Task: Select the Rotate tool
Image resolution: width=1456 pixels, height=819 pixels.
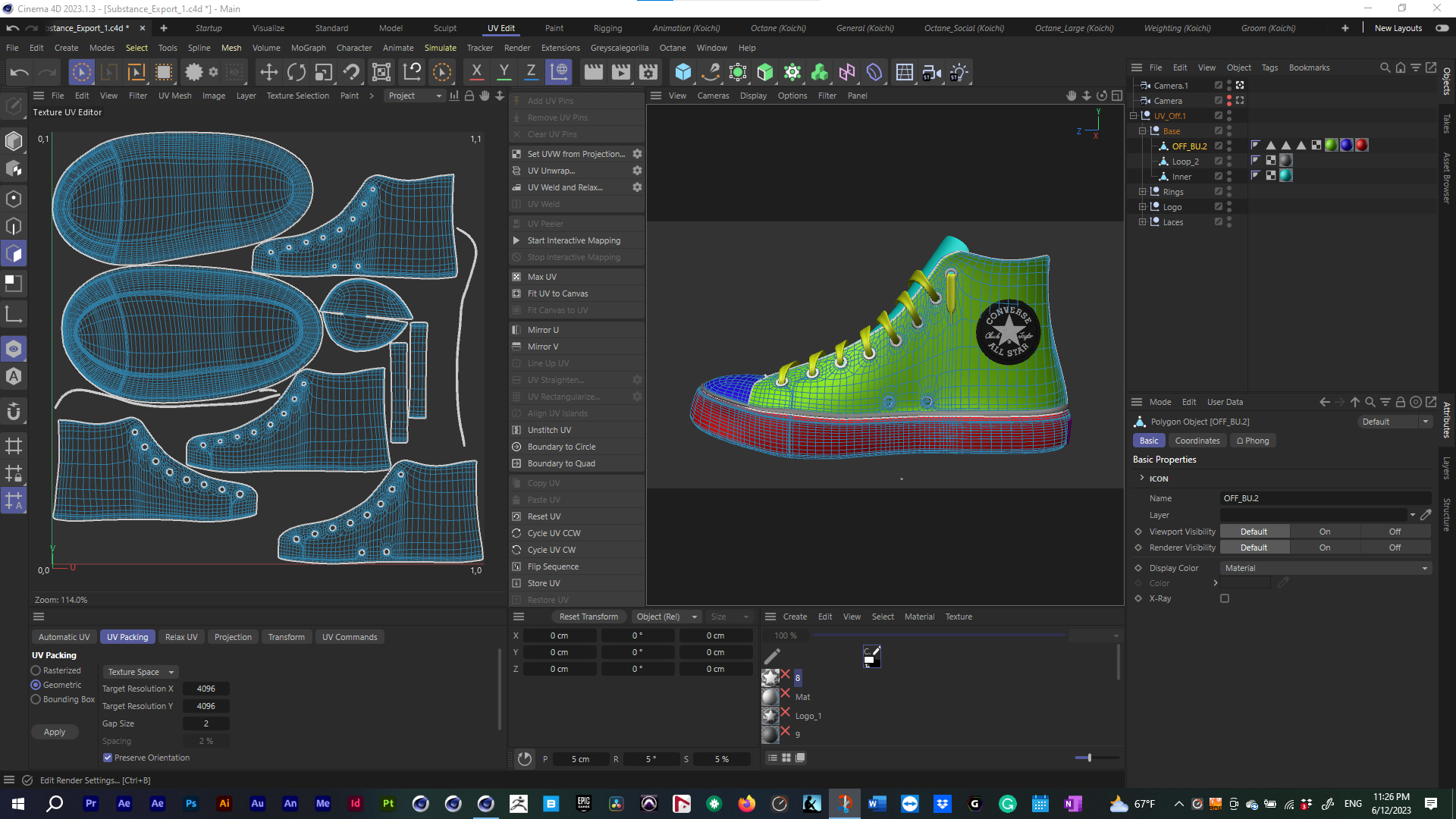Action: click(x=296, y=72)
